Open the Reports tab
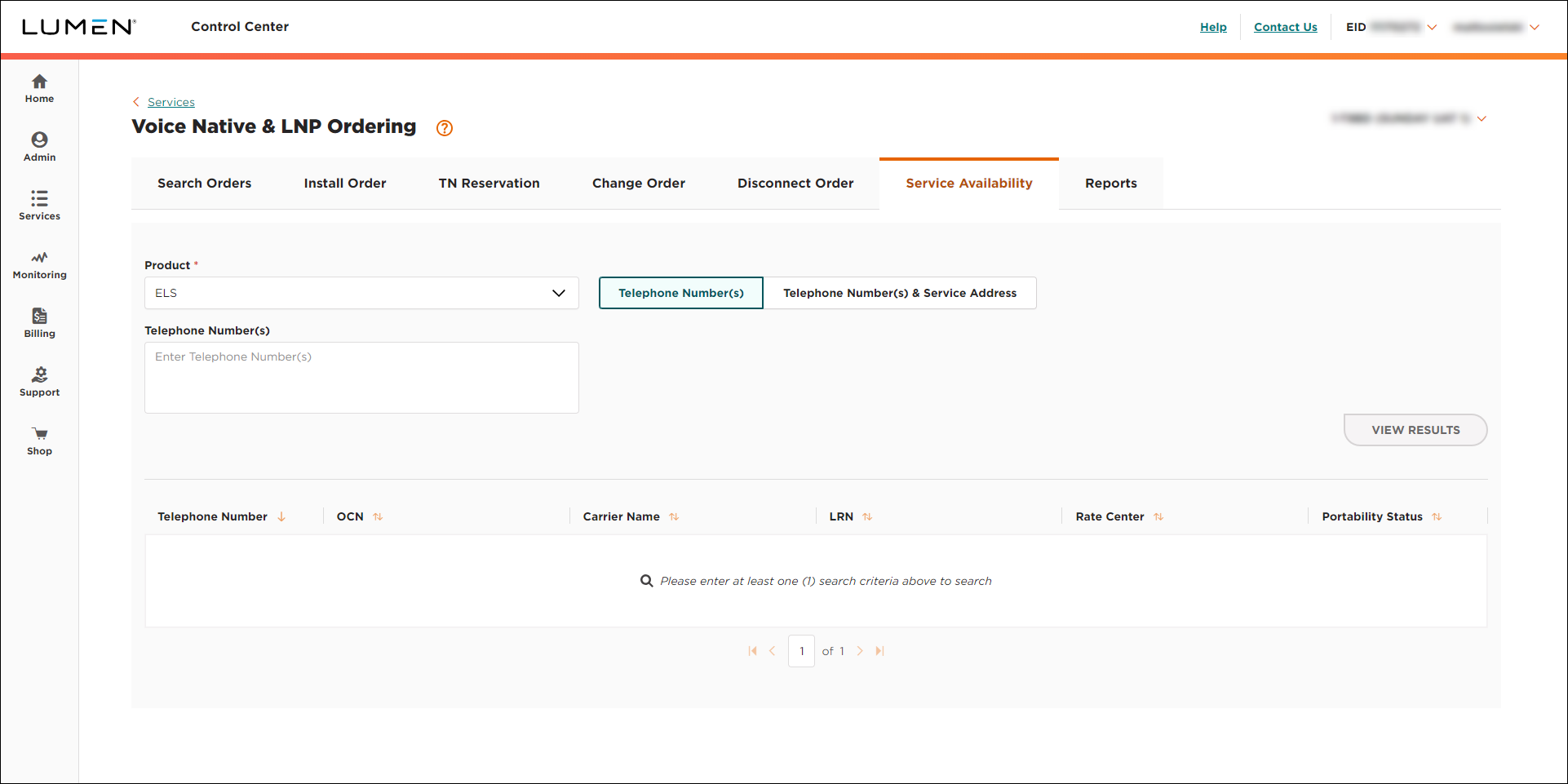The height and width of the screenshot is (784, 1568). pyautogui.click(x=1111, y=184)
